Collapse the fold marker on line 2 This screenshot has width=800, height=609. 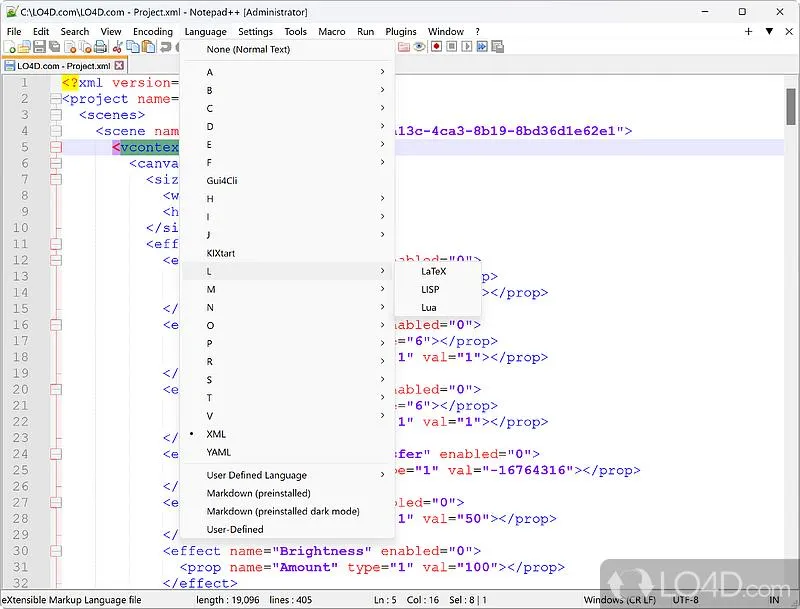coord(56,99)
